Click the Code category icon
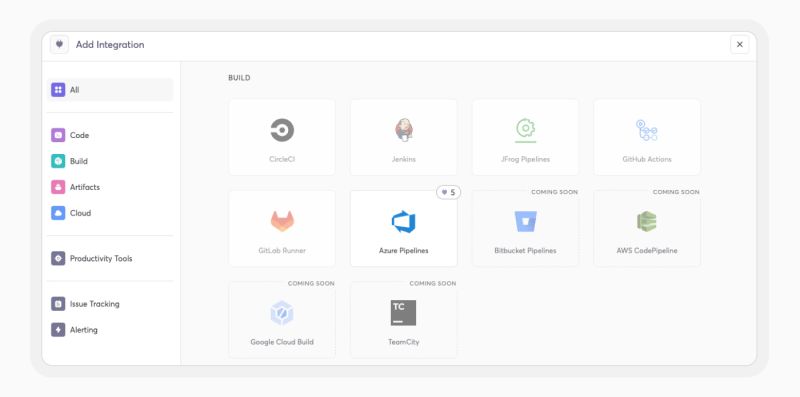Viewport: 800px width, 397px height. pyautogui.click(x=58, y=135)
